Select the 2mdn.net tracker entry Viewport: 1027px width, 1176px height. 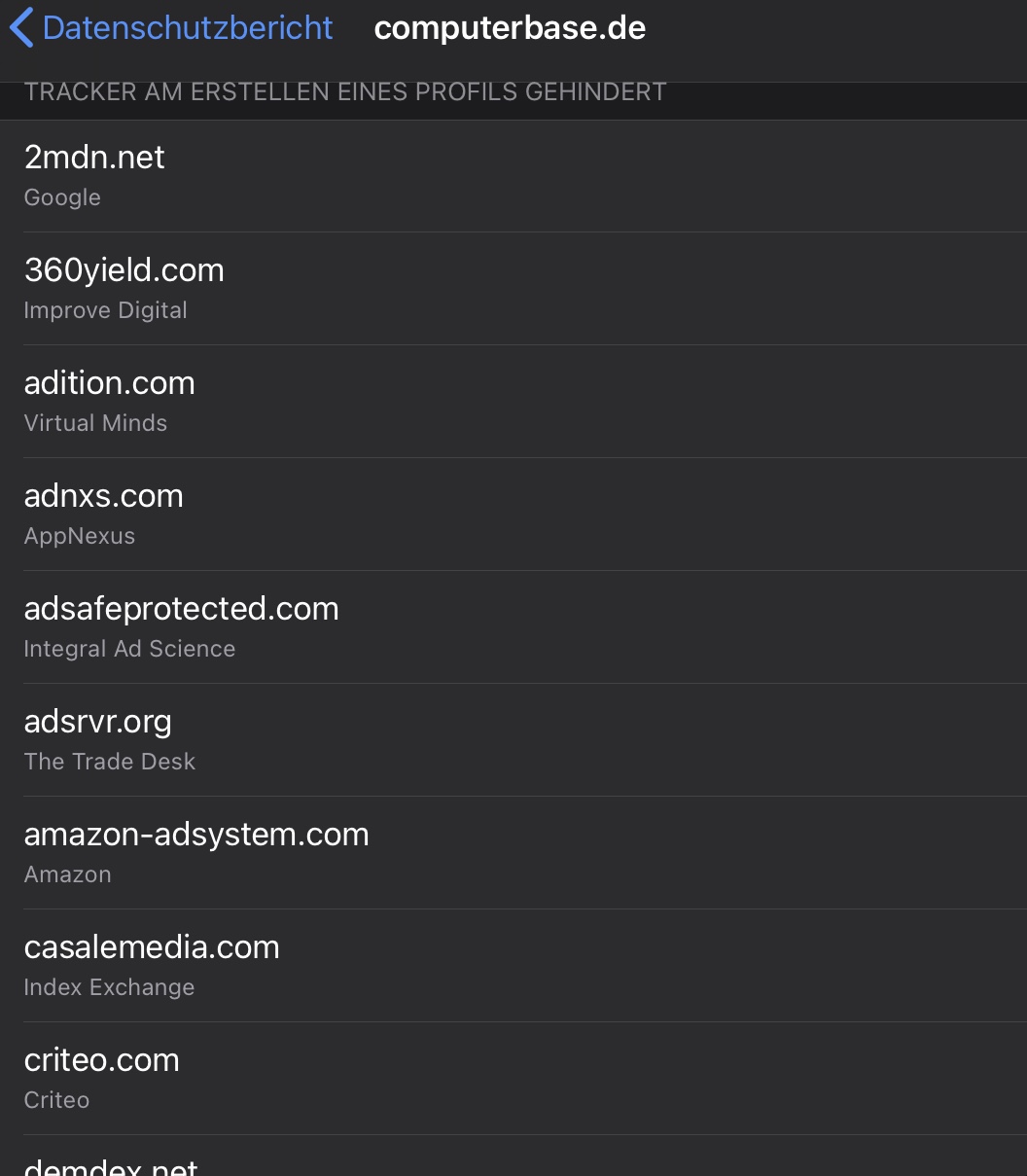point(513,176)
